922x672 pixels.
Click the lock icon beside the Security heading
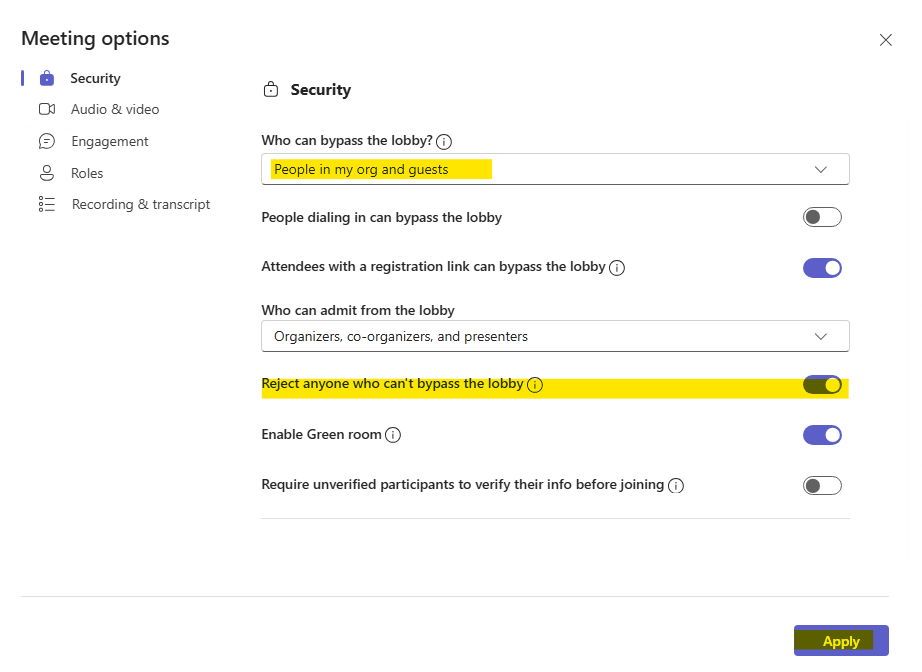coord(270,88)
